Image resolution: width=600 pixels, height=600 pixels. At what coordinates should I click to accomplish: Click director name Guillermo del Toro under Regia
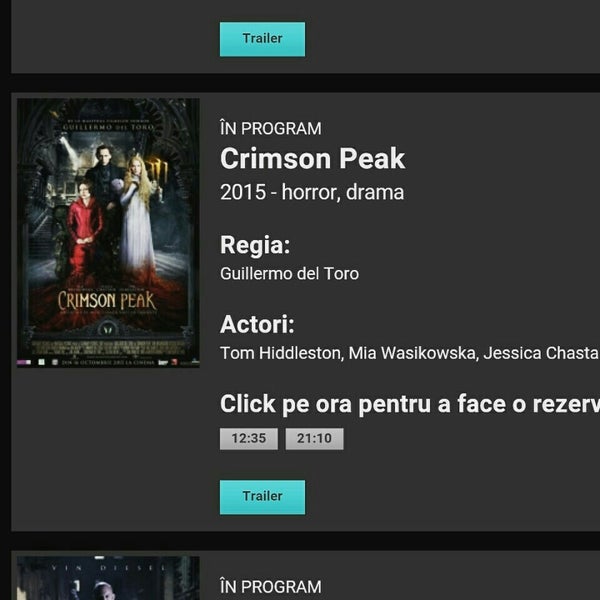pos(289,274)
